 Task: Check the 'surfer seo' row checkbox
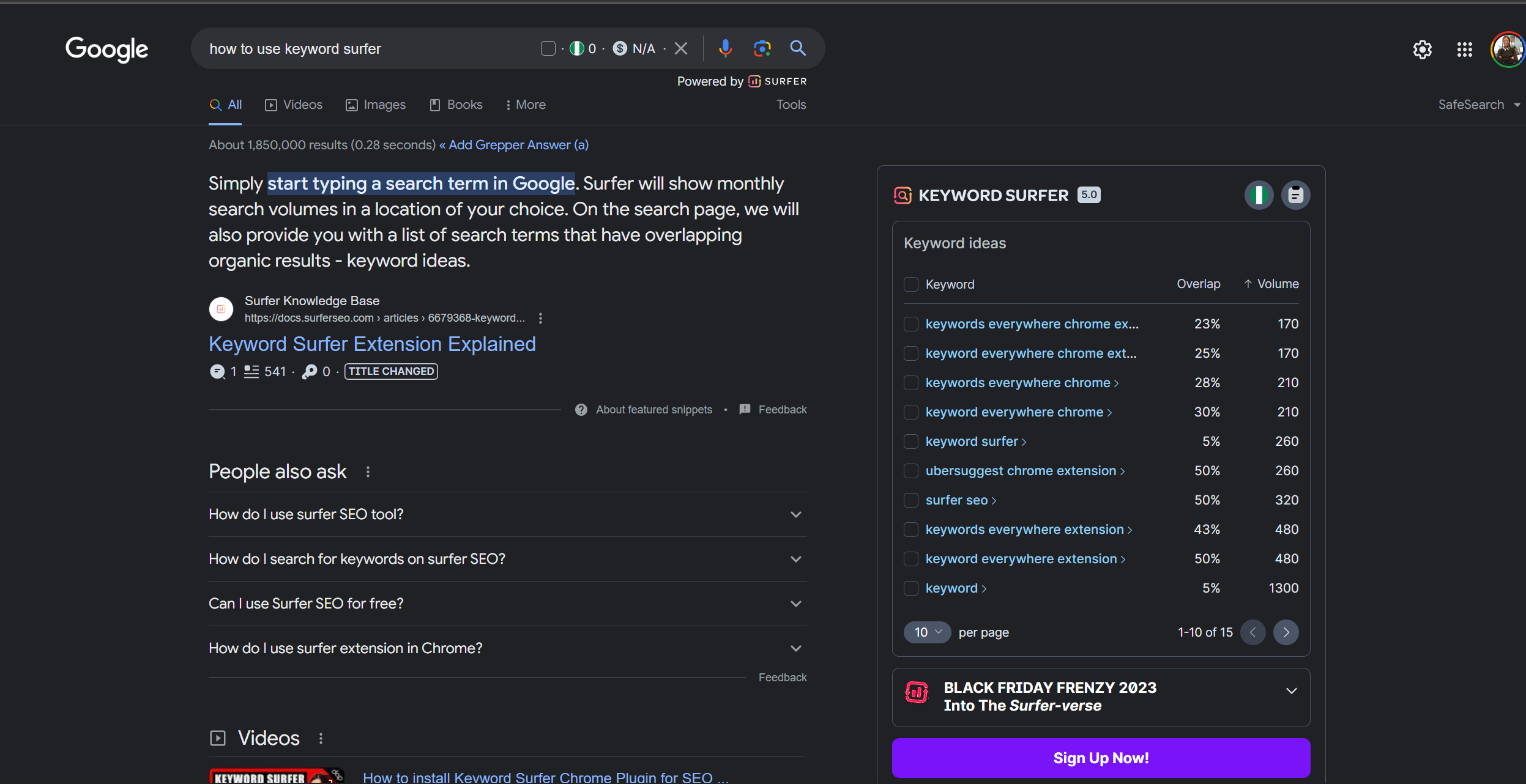click(911, 500)
